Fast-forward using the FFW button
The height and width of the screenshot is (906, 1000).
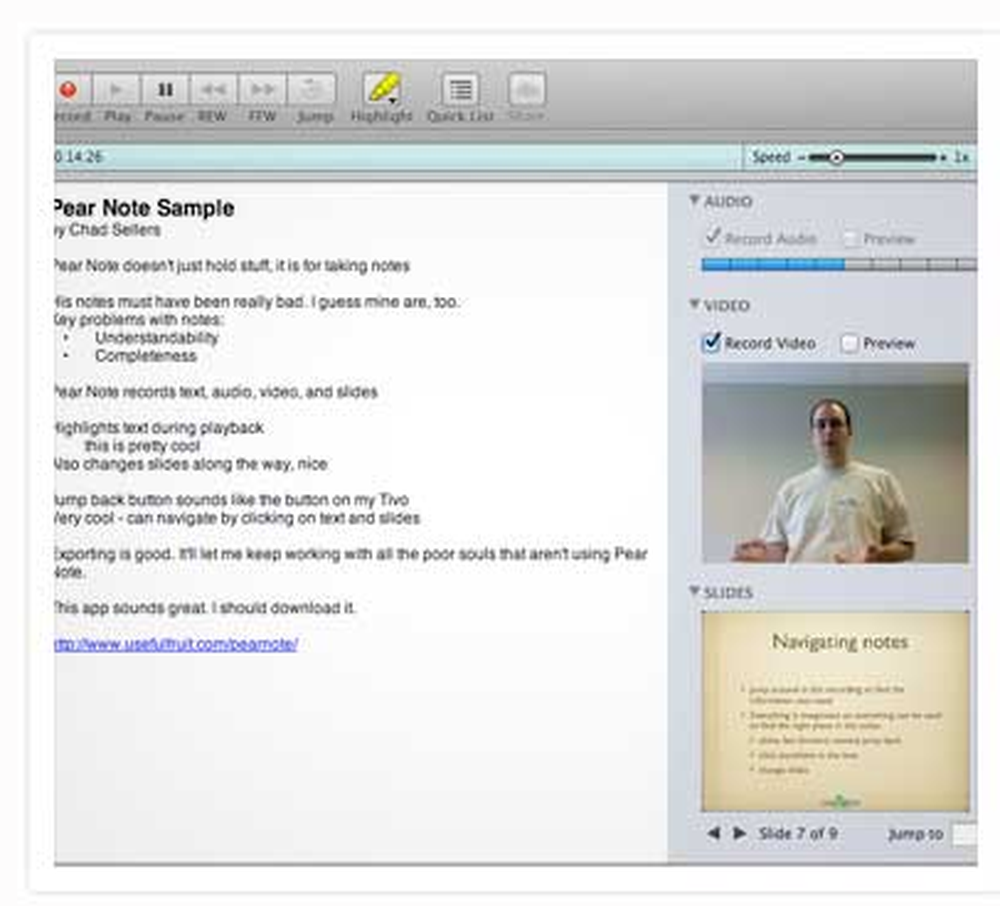pyautogui.click(x=262, y=89)
